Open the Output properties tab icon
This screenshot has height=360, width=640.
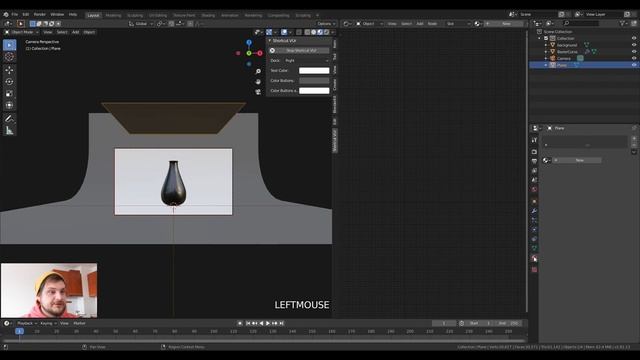534,161
